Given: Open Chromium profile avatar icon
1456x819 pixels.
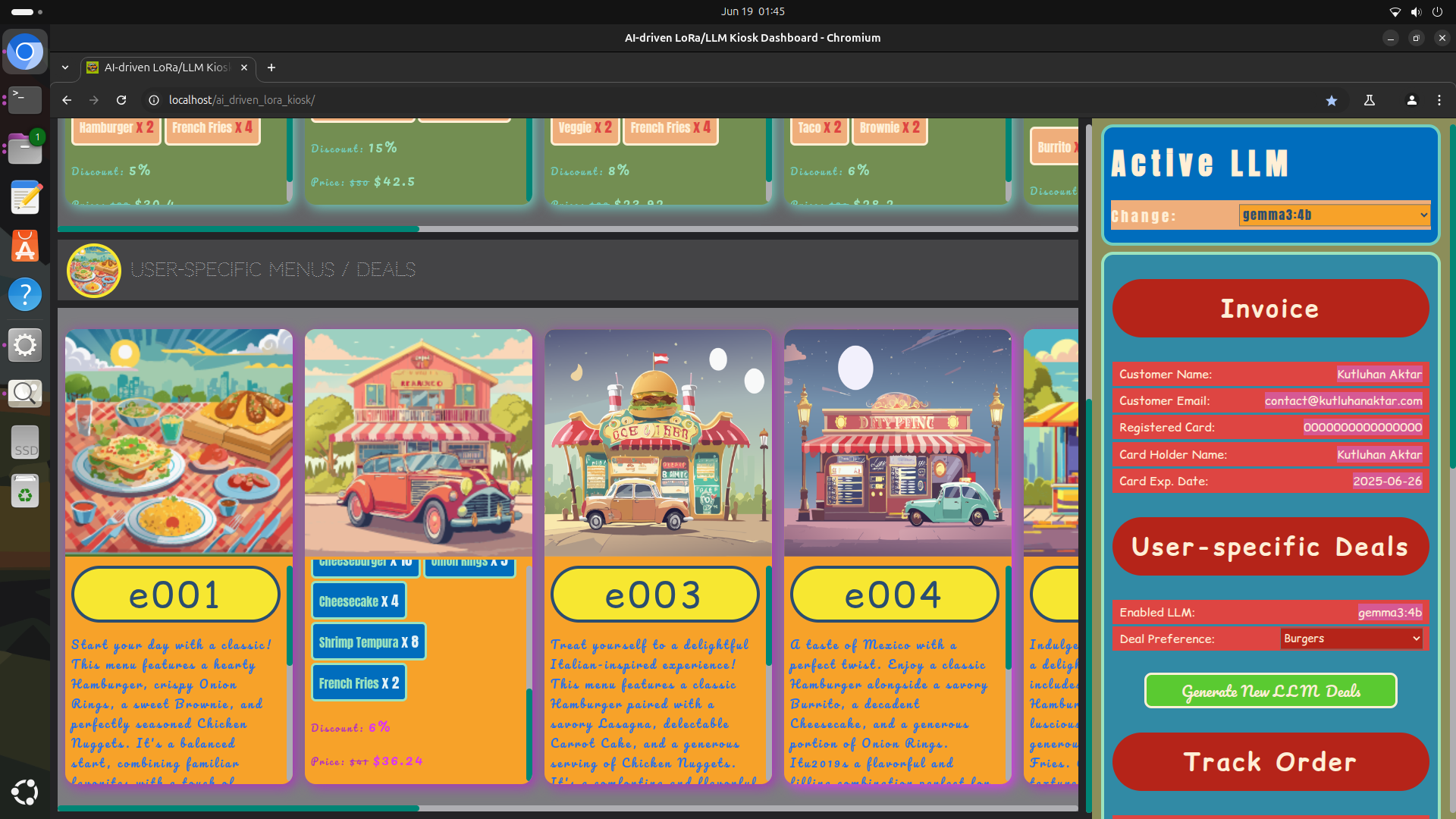Looking at the screenshot, I should click(x=1411, y=100).
